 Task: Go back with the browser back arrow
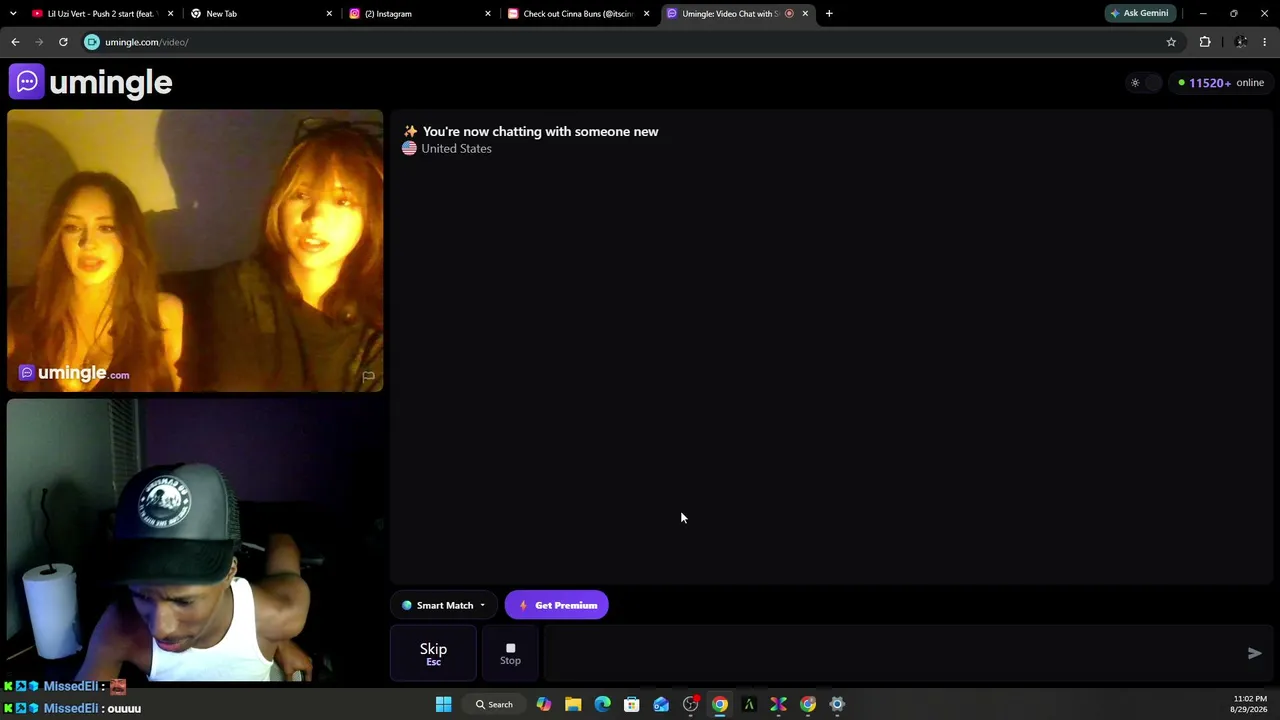point(15,42)
